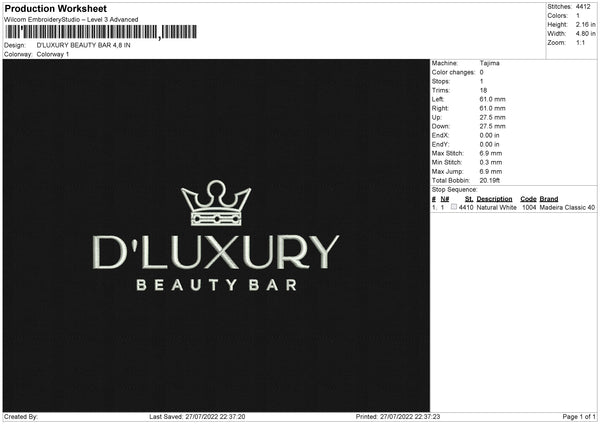Click the Production Worksheet title
The height and width of the screenshot is (424, 600).
click(x=55, y=8)
